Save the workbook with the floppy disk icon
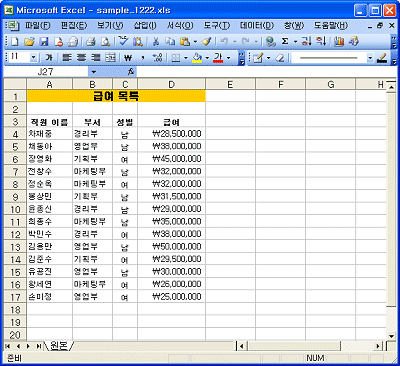 click(44, 41)
